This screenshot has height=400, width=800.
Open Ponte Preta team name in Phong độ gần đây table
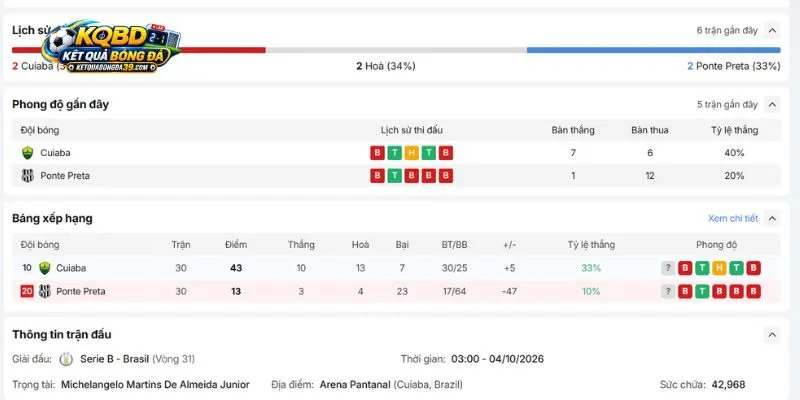pyautogui.click(x=65, y=176)
